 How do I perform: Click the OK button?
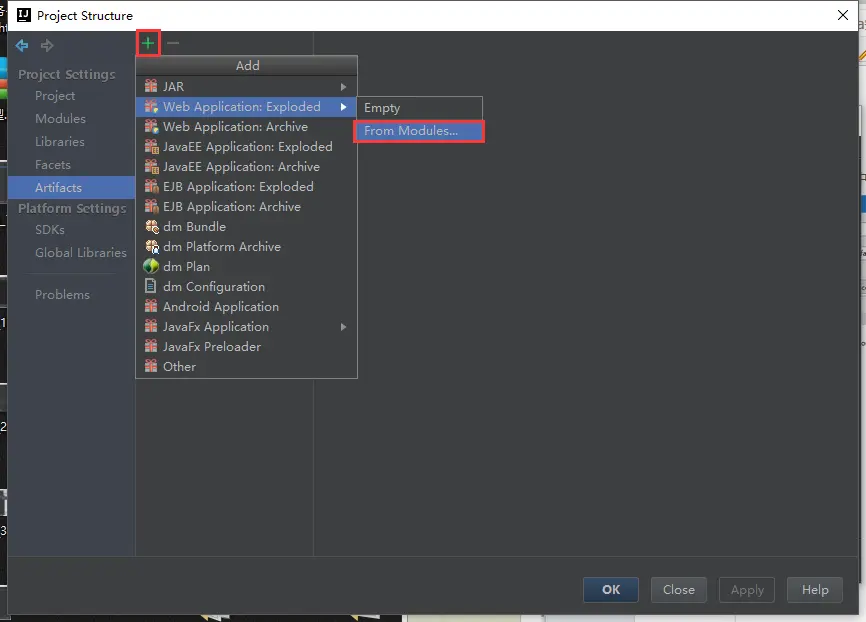coord(611,590)
